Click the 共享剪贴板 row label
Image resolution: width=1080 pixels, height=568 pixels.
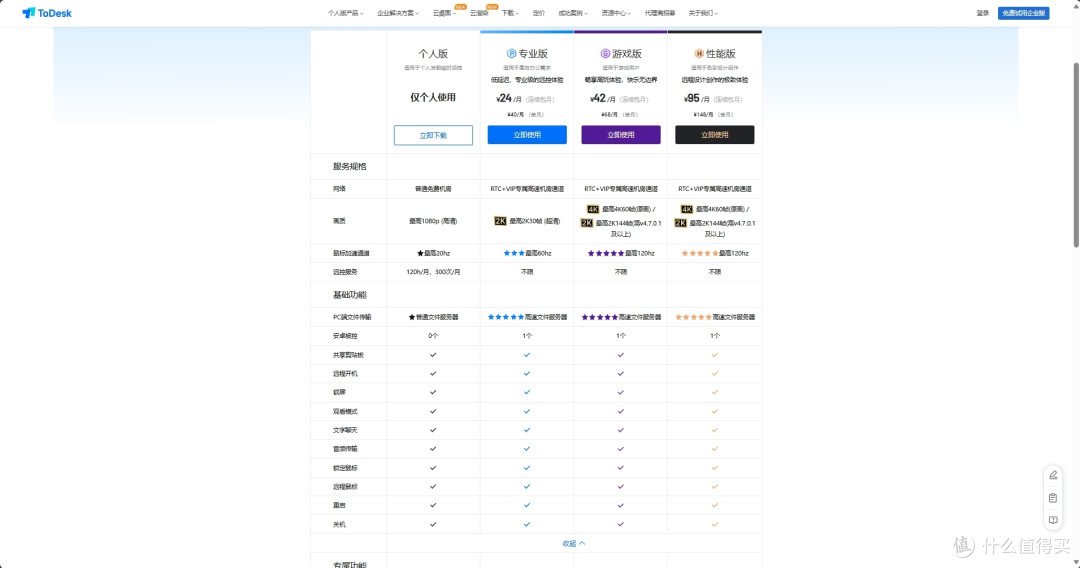348,355
